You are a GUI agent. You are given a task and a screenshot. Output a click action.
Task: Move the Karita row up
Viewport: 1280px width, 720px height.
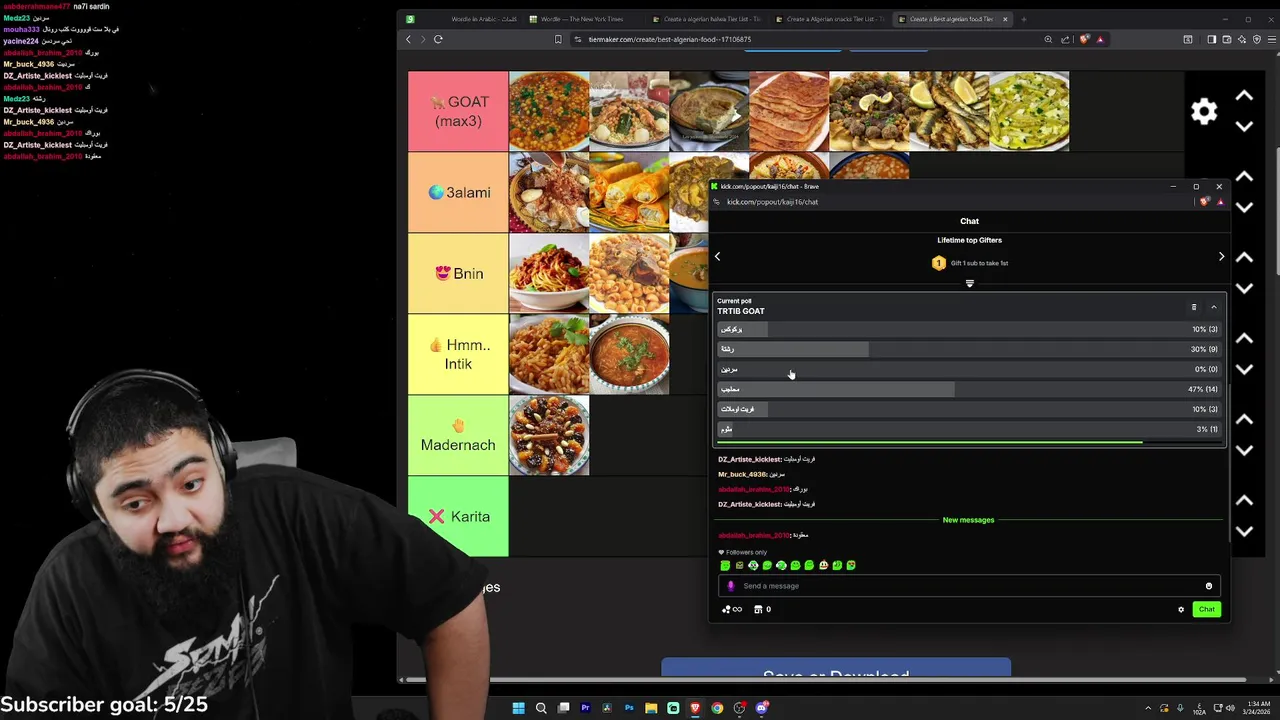pos(1244,500)
